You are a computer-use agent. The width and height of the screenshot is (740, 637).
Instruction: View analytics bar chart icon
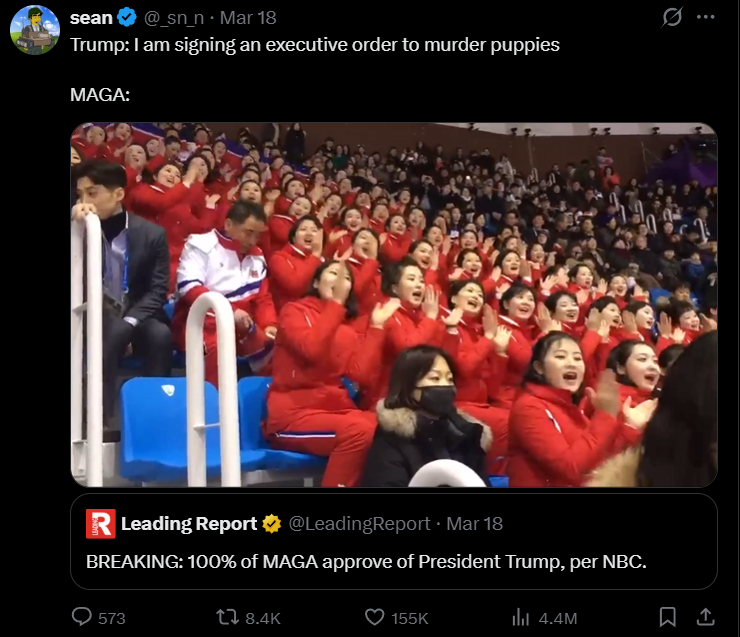(521, 617)
